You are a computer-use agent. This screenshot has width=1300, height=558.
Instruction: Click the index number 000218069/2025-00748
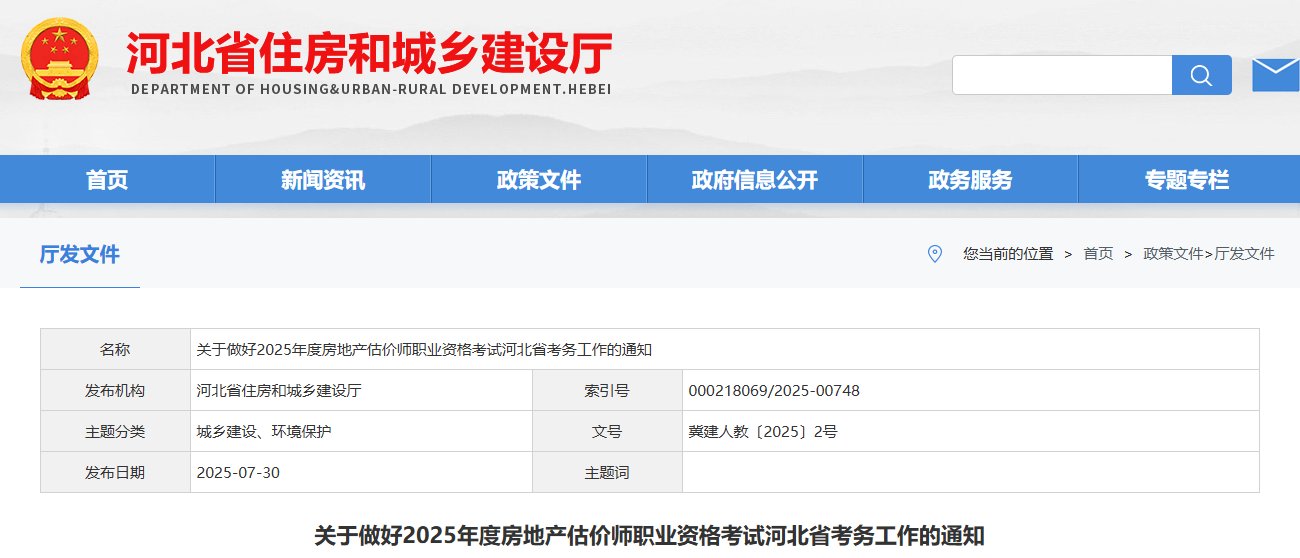774,390
